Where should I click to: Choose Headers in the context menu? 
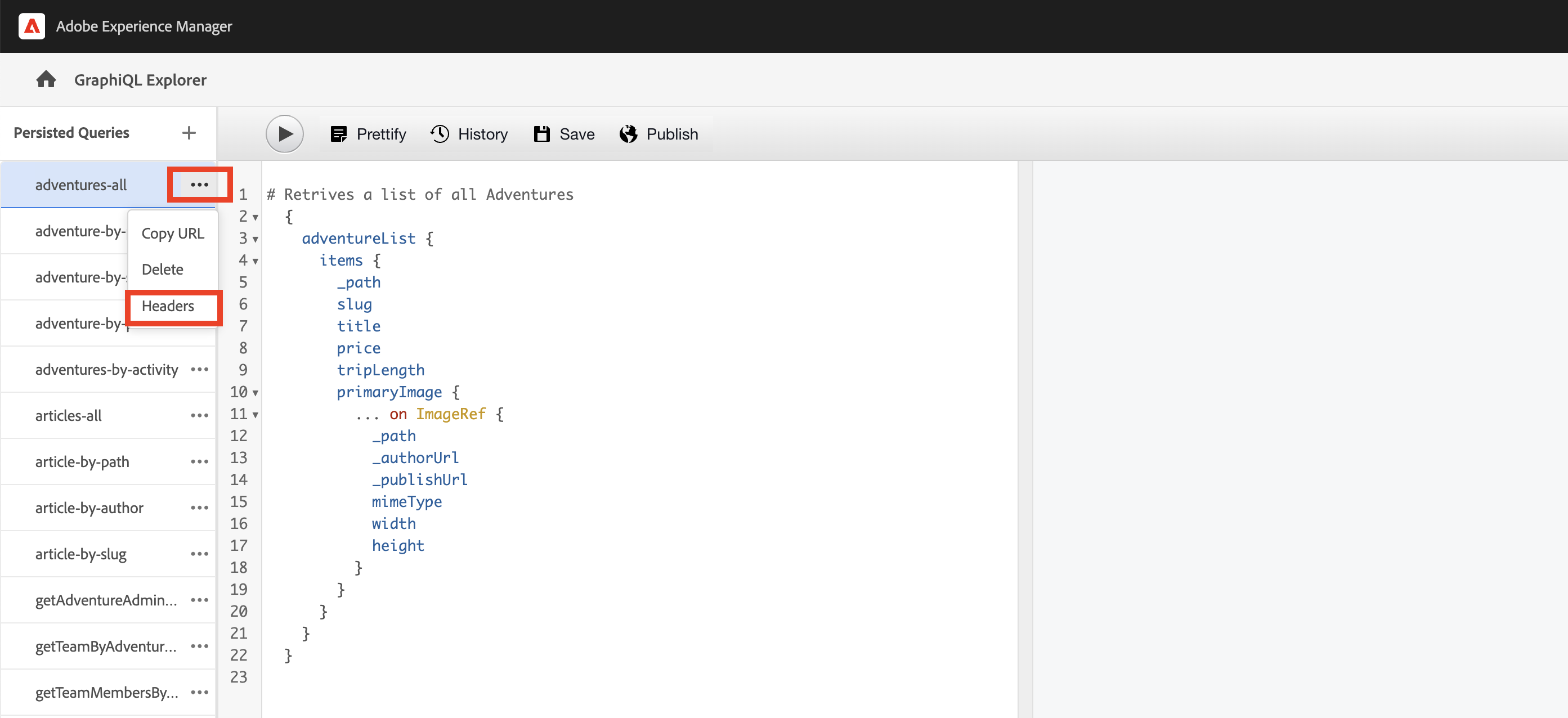pyautogui.click(x=168, y=306)
